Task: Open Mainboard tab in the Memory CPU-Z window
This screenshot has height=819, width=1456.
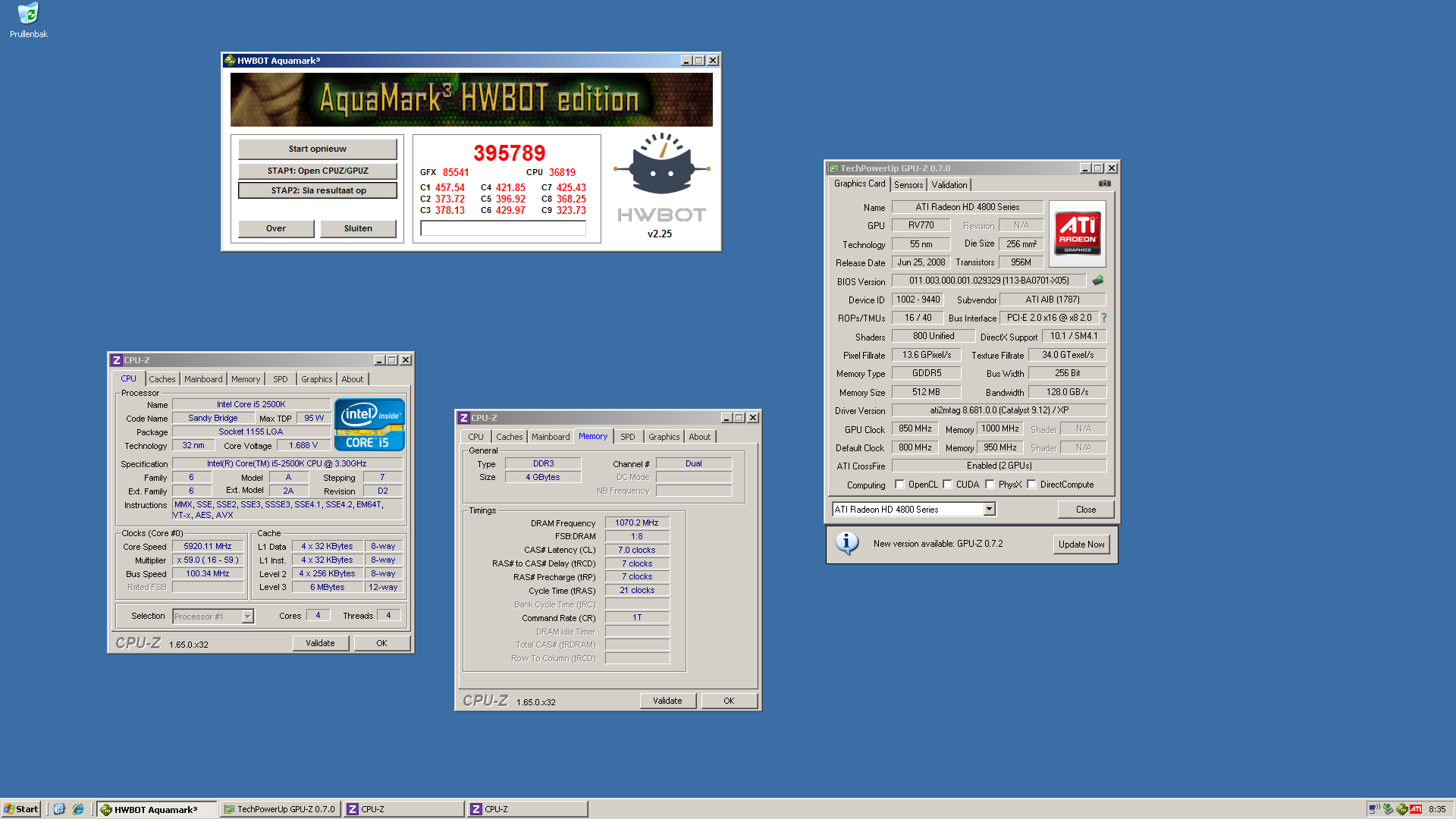Action: 551,437
